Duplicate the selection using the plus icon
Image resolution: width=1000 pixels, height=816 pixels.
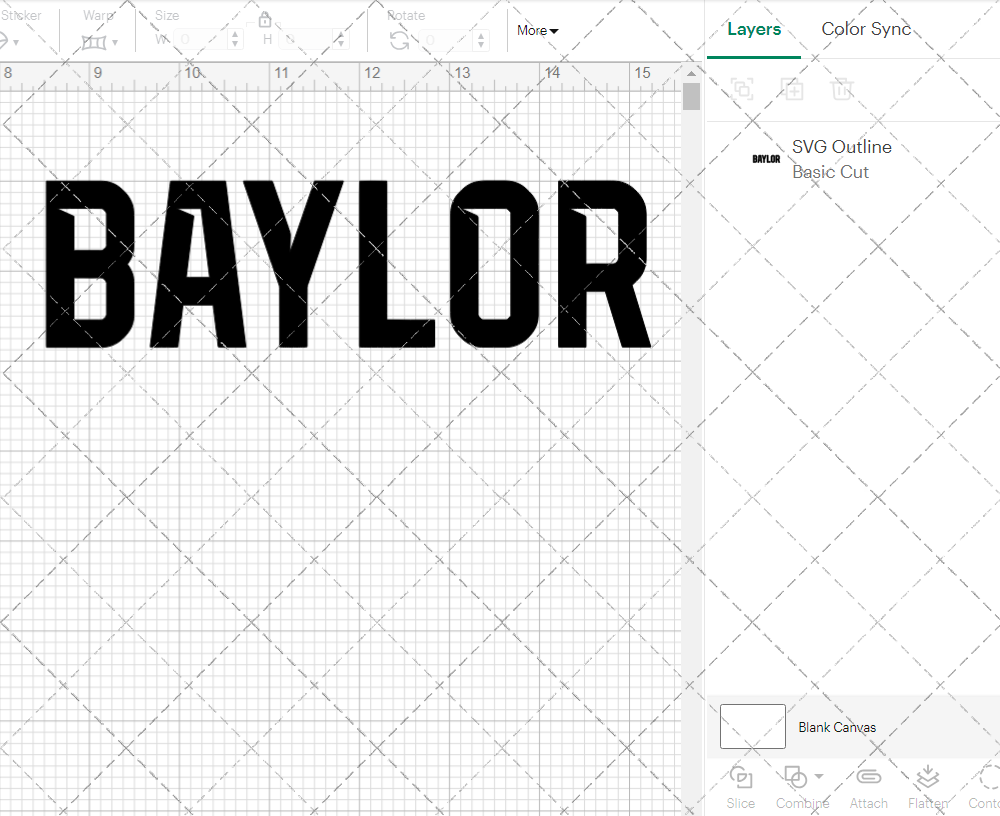pos(792,89)
